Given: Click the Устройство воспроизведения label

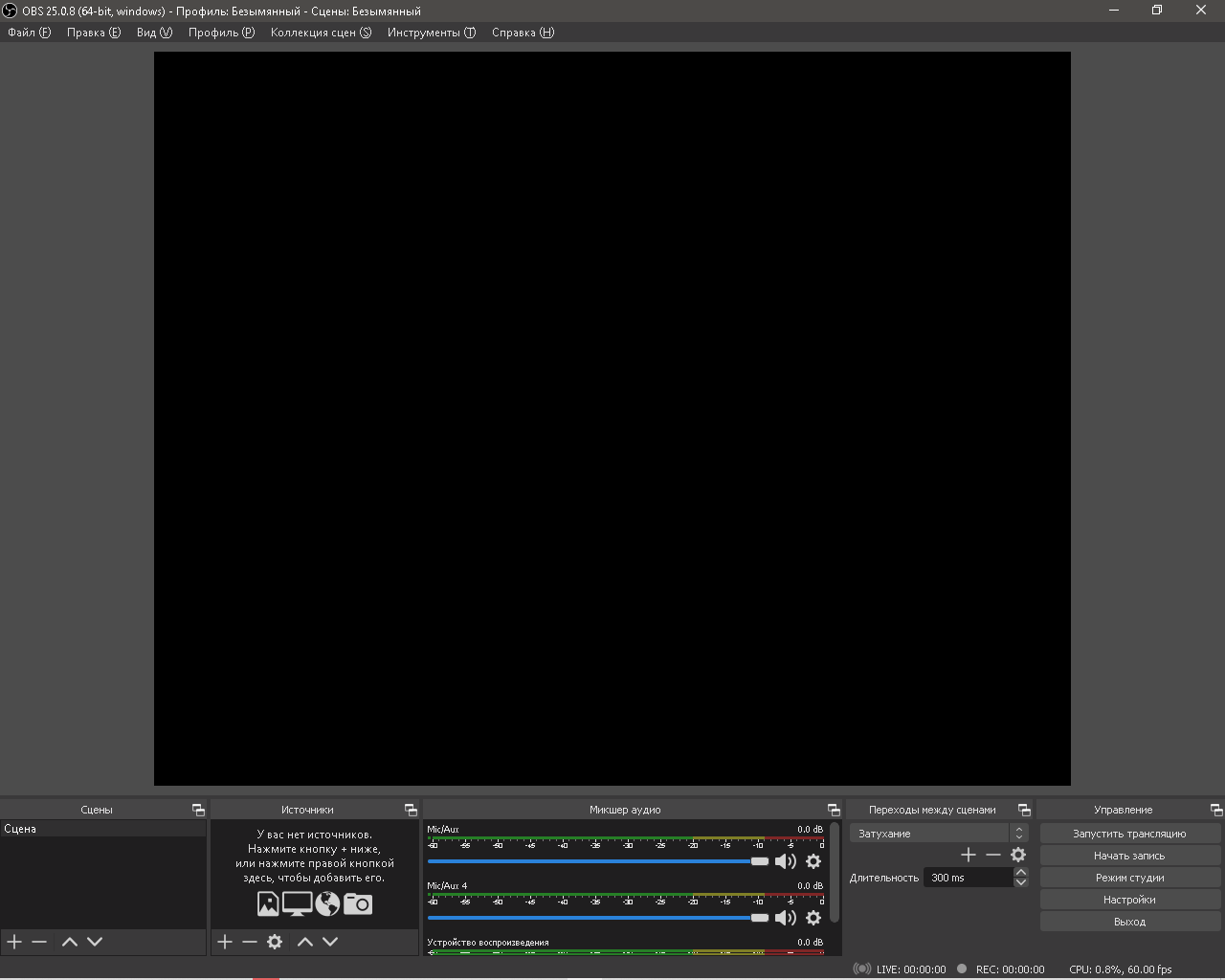Looking at the screenshot, I should [x=488, y=943].
